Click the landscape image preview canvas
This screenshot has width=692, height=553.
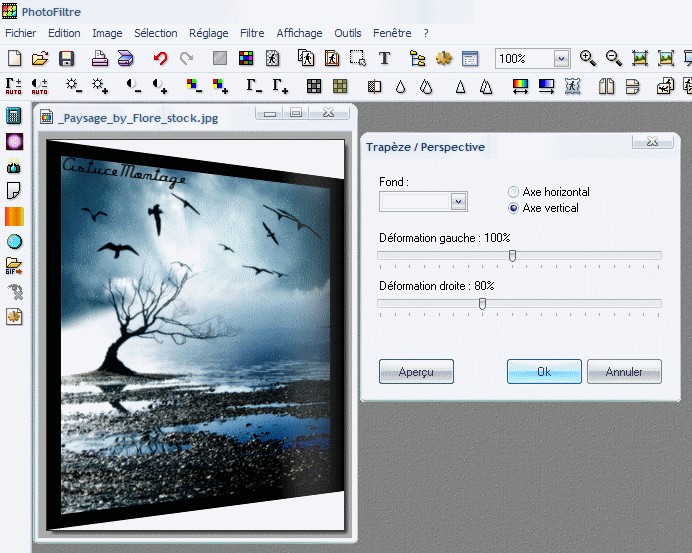195,335
